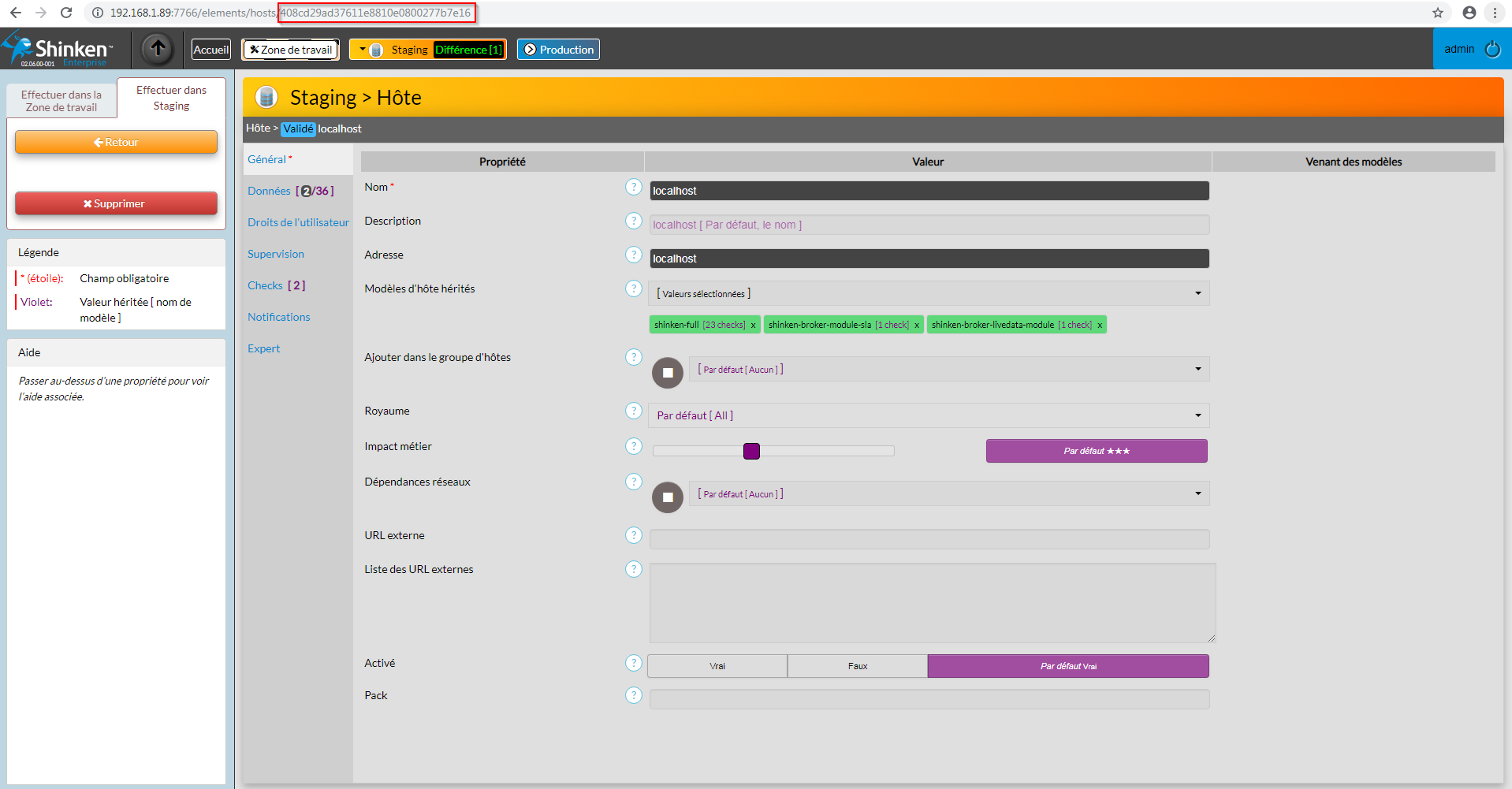Click the admin power logout icon
The image size is (1512, 789).
pyautogui.click(x=1492, y=50)
